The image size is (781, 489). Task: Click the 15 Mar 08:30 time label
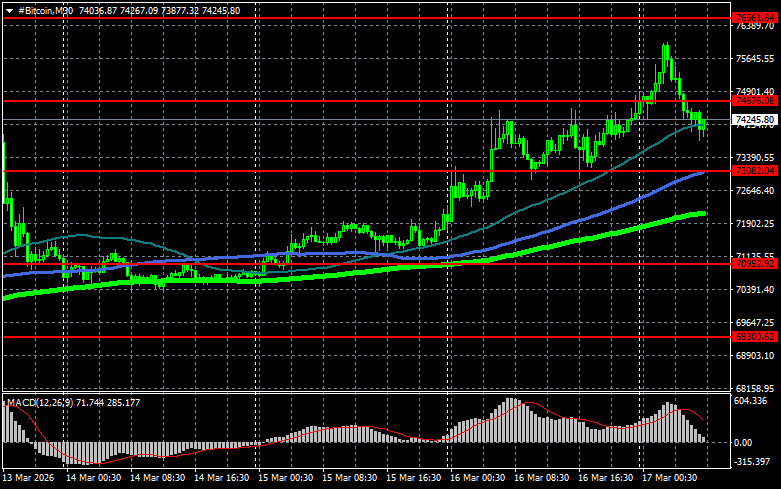[350, 478]
